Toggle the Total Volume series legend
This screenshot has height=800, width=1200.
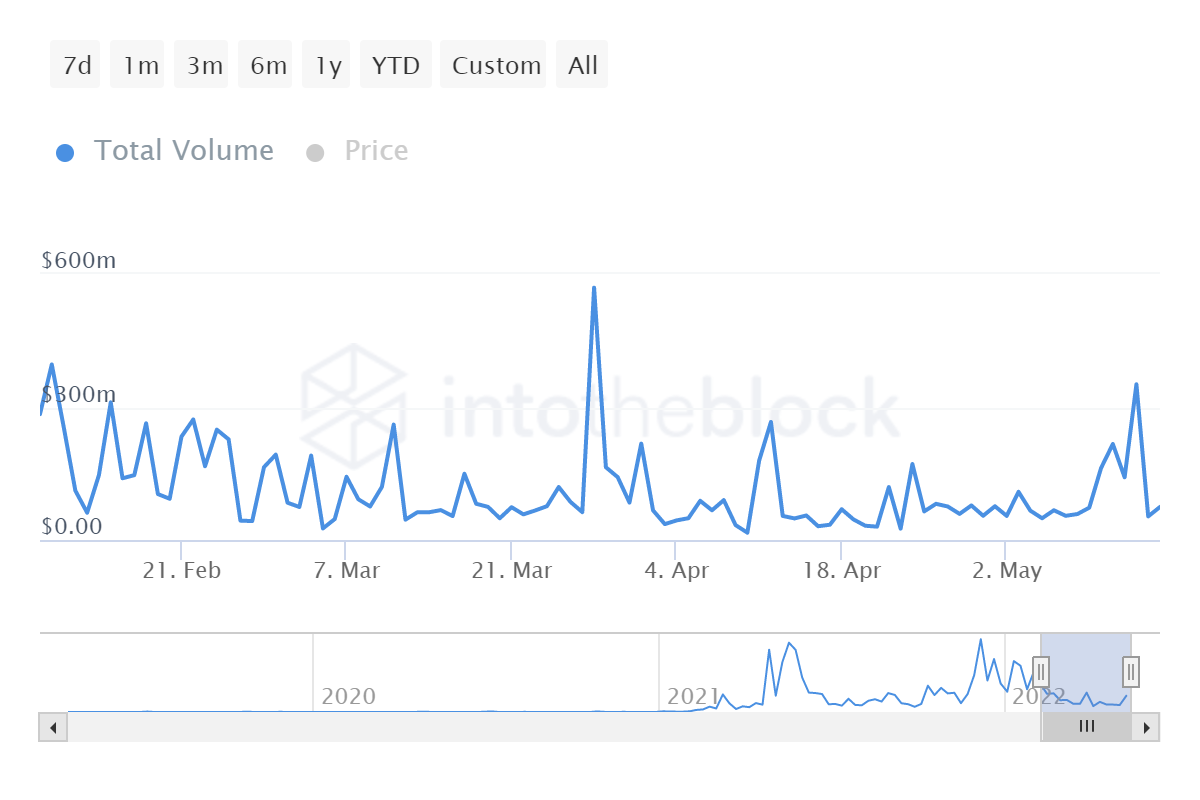click(x=165, y=151)
